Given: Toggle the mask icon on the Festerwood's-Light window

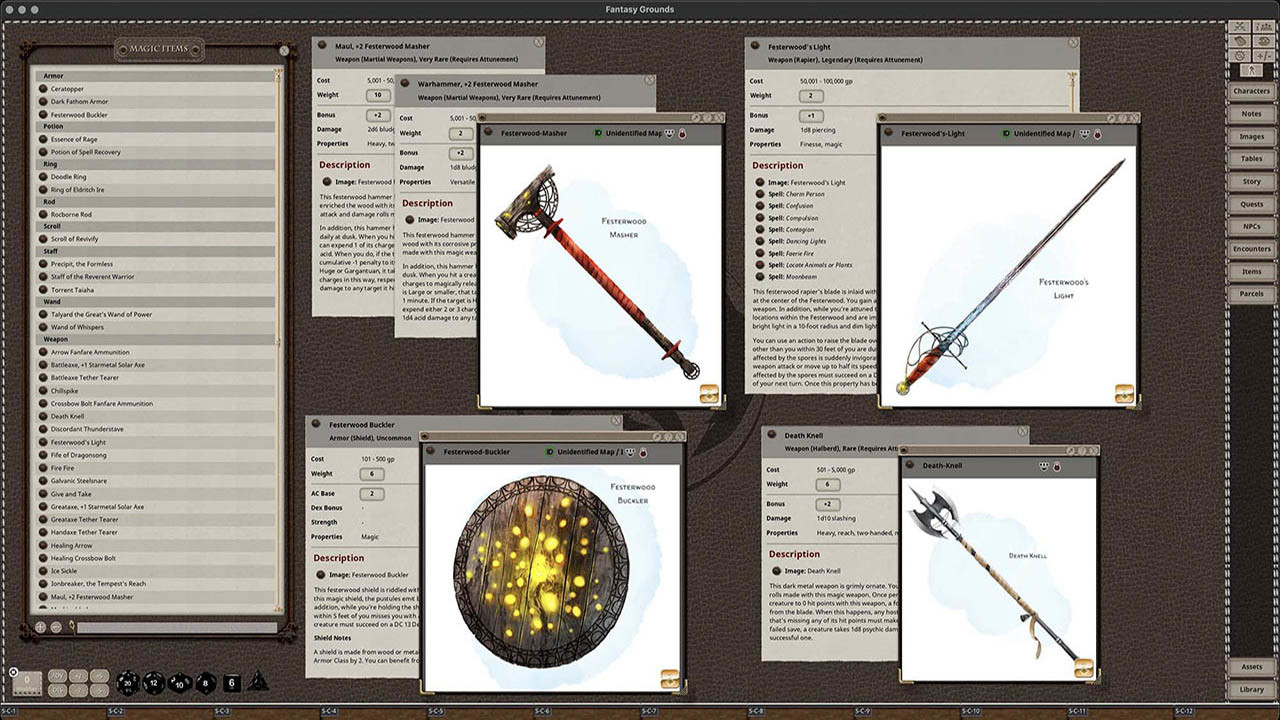Looking at the screenshot, I should pyautogui.click(x=1084, y=134).
